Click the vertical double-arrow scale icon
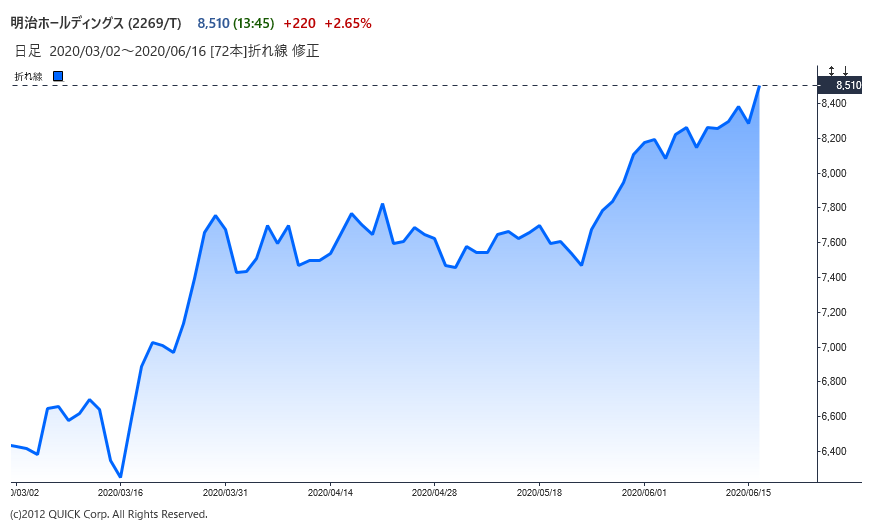This screenshot has height=531, width=873. tap(831, 71)
